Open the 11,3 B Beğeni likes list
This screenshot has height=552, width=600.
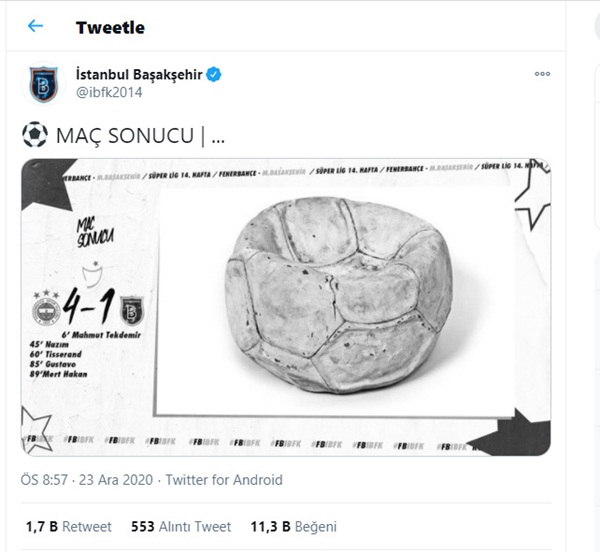coord(293,526)
